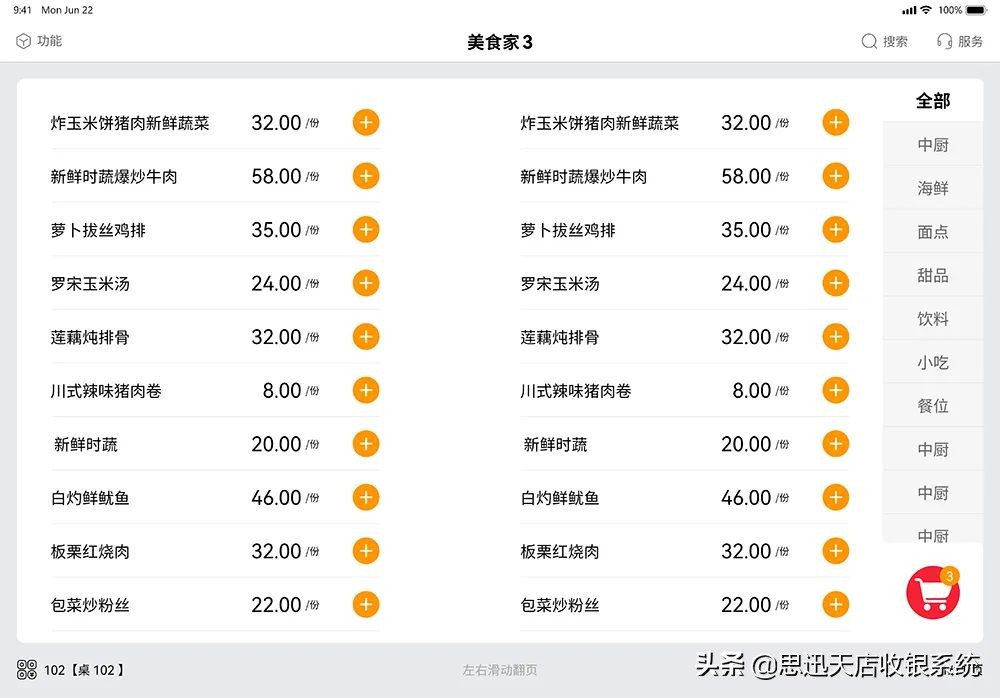
Task: Add 莲藕炖排骨 in right column via plus icon
Action: (x=835, y=336)
